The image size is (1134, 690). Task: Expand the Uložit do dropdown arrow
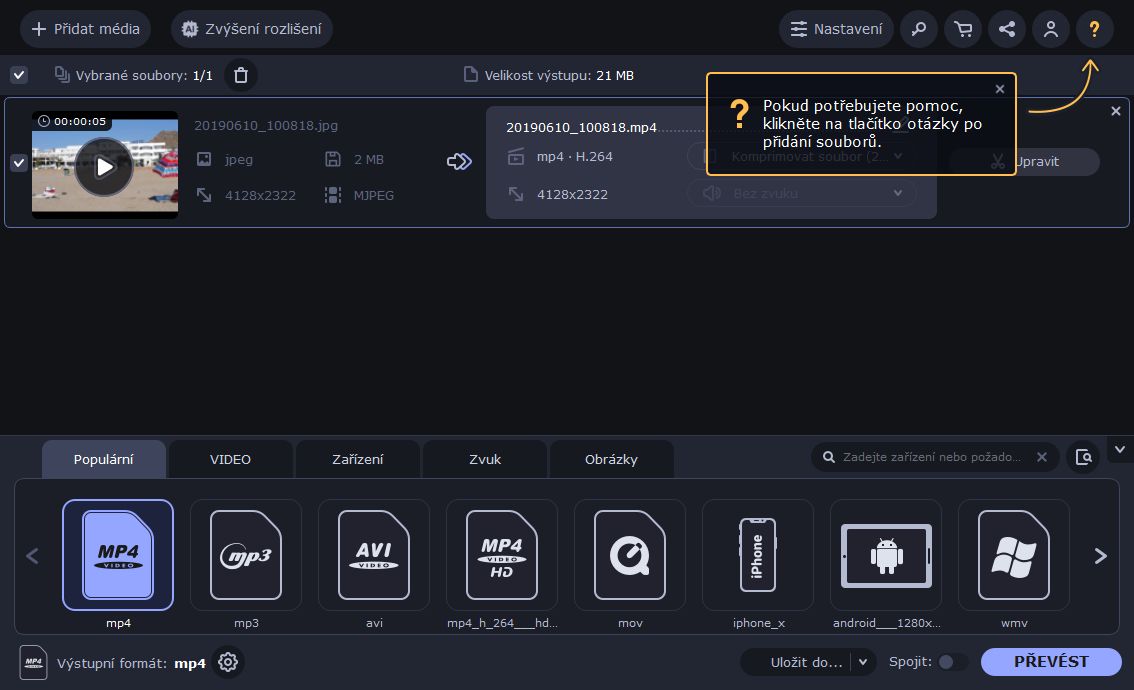(863, 662)
